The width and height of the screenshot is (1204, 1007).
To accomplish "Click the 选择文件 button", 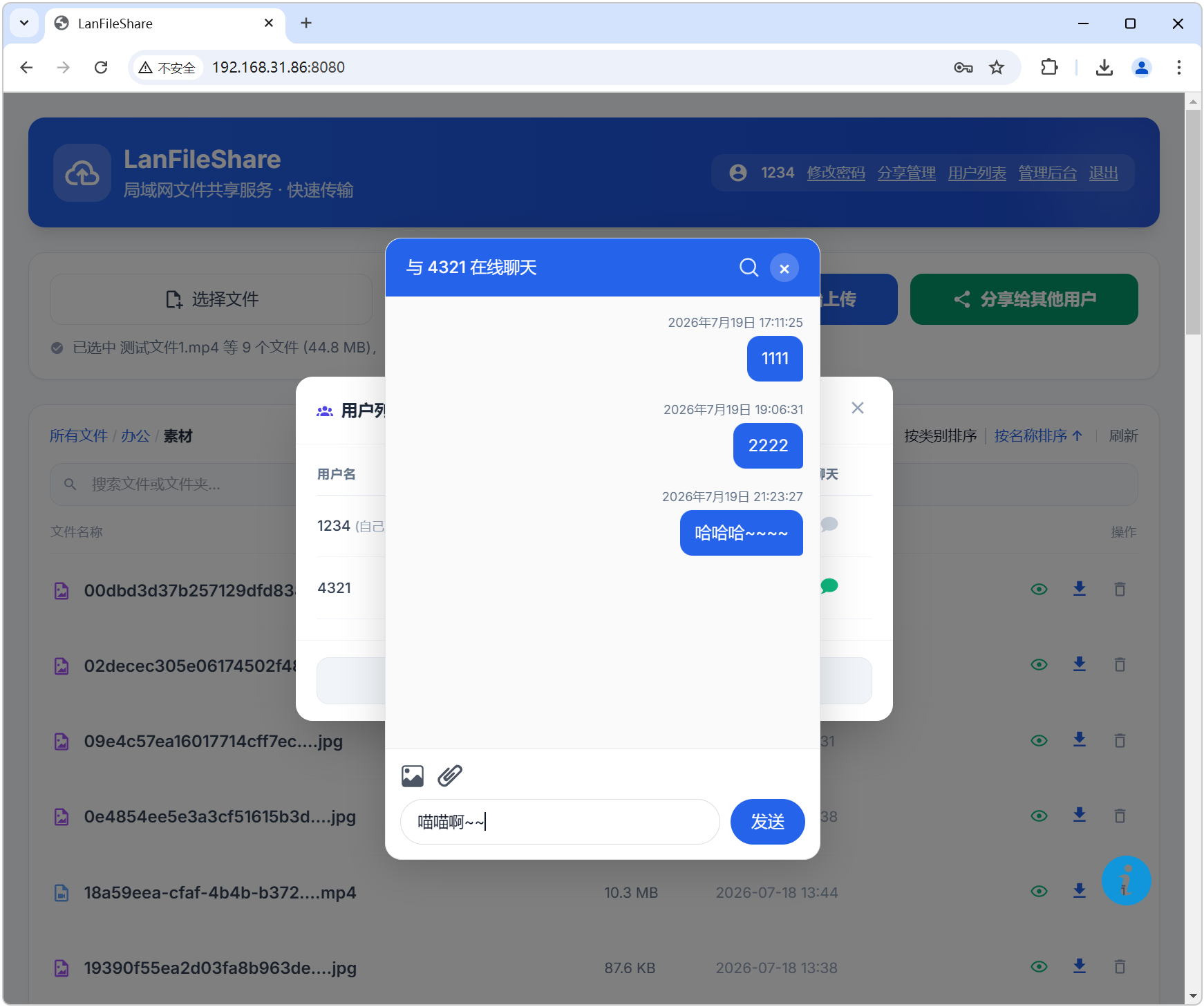I will [x=211, y=299].
